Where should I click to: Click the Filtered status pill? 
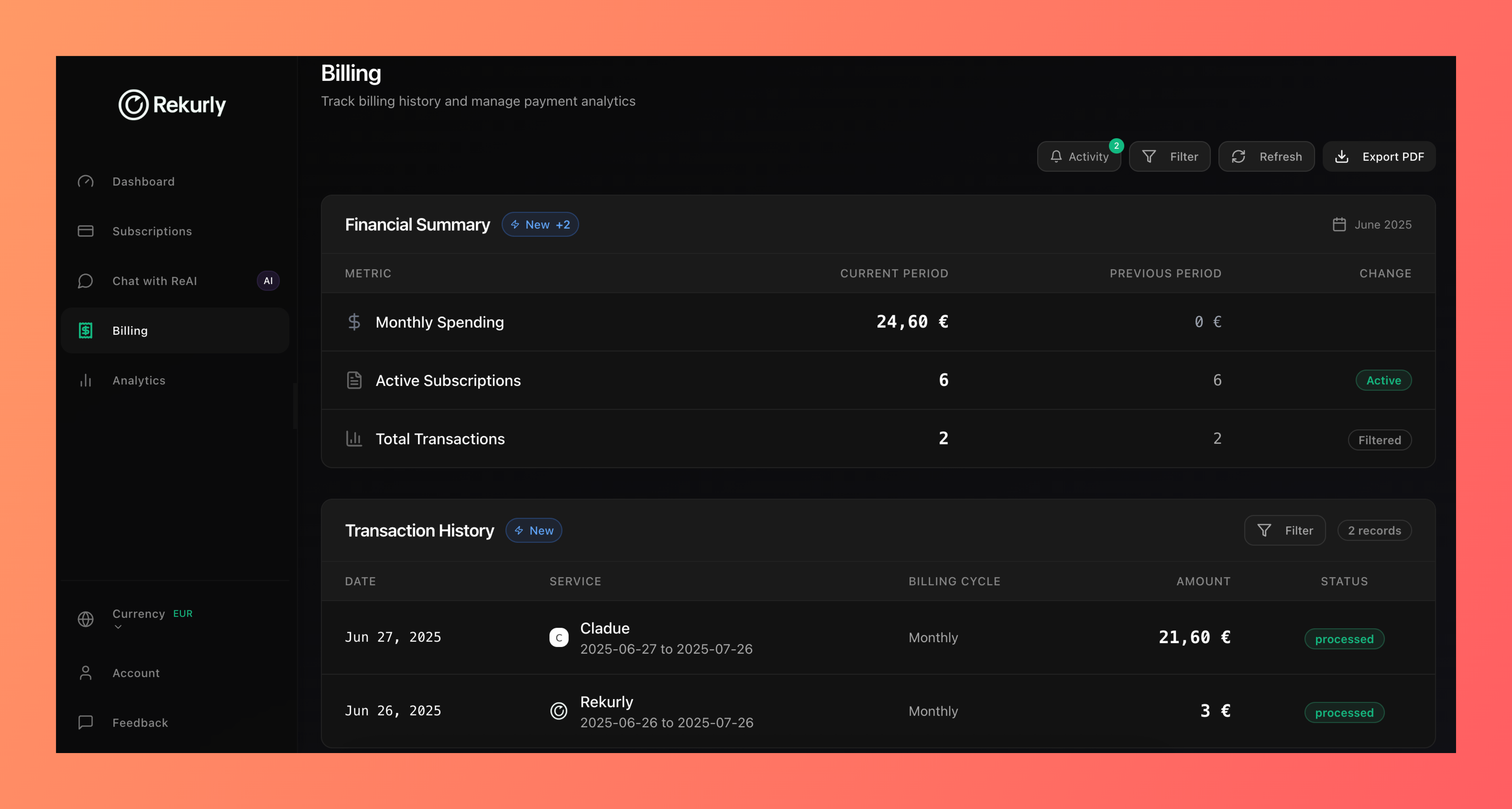1380,440
